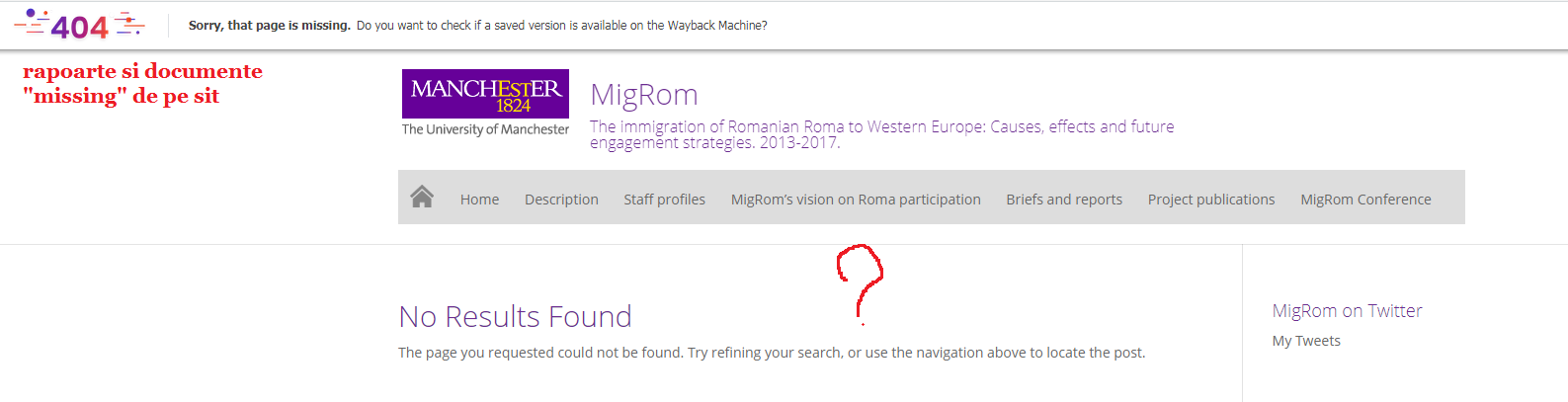Click the MigRom on Twitter heading
1568x402 pixels.
(x=1347, y=311)
